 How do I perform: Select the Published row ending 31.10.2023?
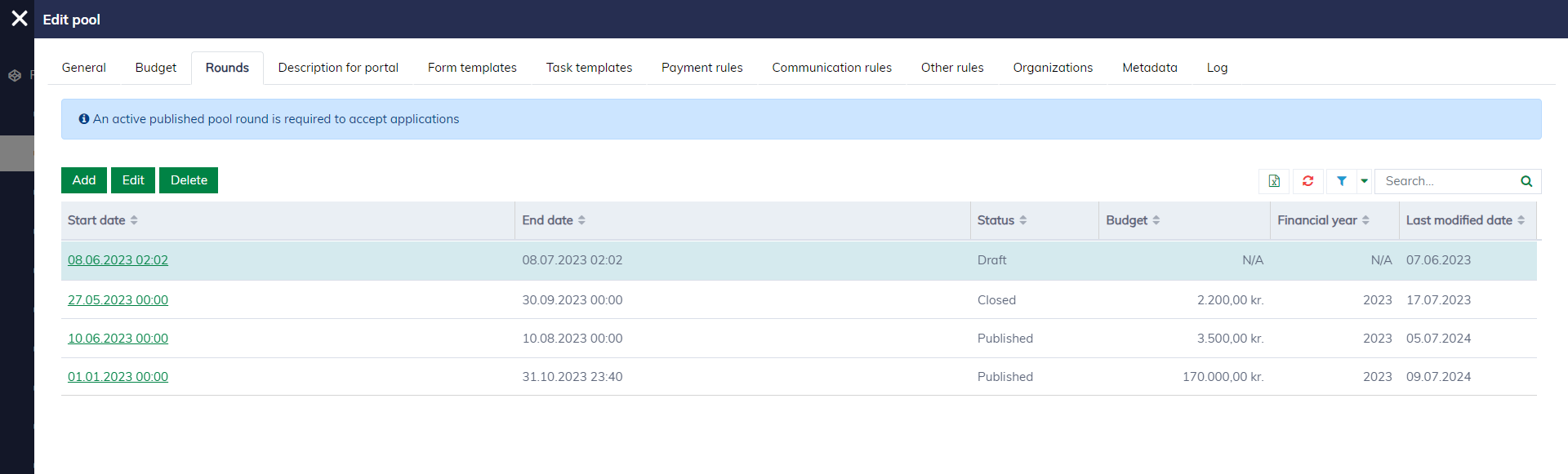pos(735,377)
